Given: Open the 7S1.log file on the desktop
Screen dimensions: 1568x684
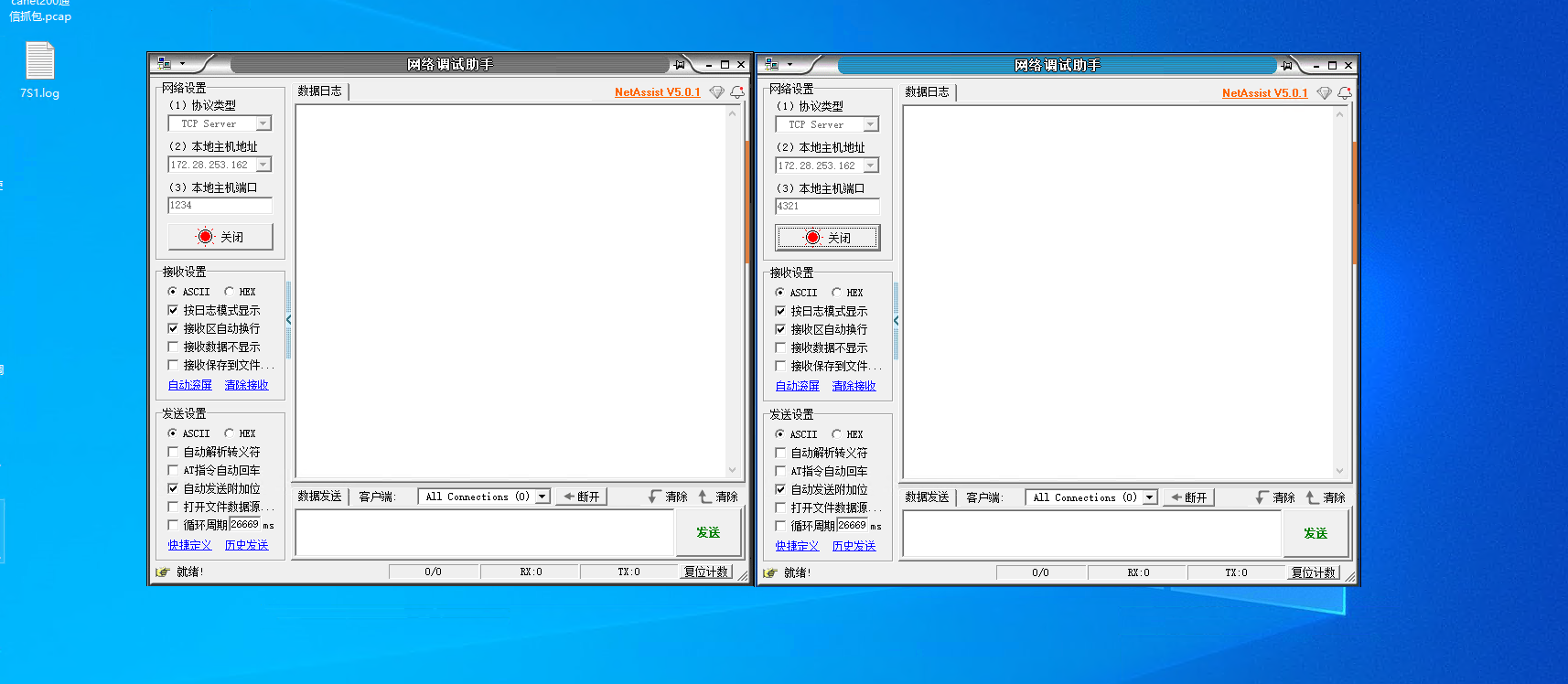Looking at the screenshot, I should pyautogui.click(x=39, y=69).
